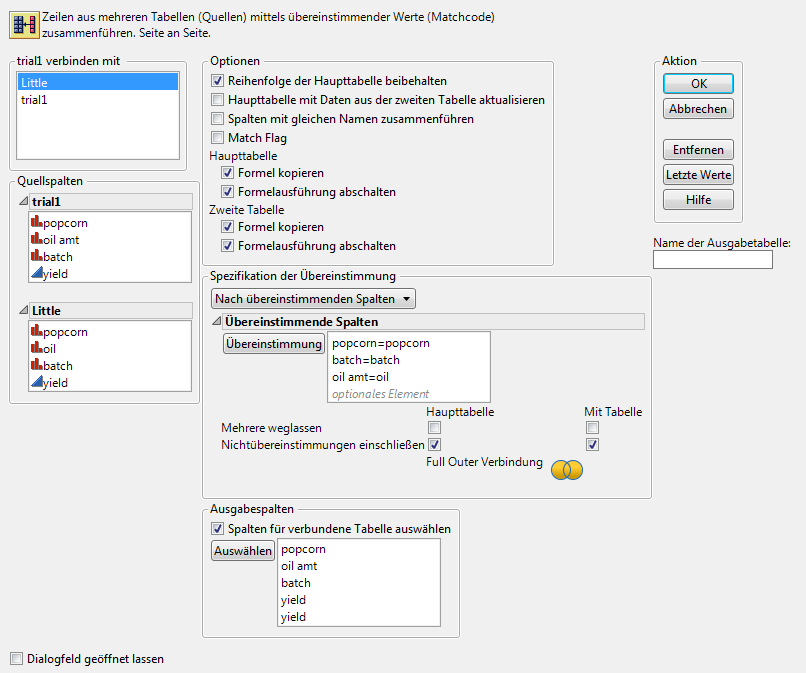Image resolution: width=806 pixels, height=673 pixels.
Task: Select yield continuous icon under trial1
Action: pyautogui.click(x=38, y=273)
